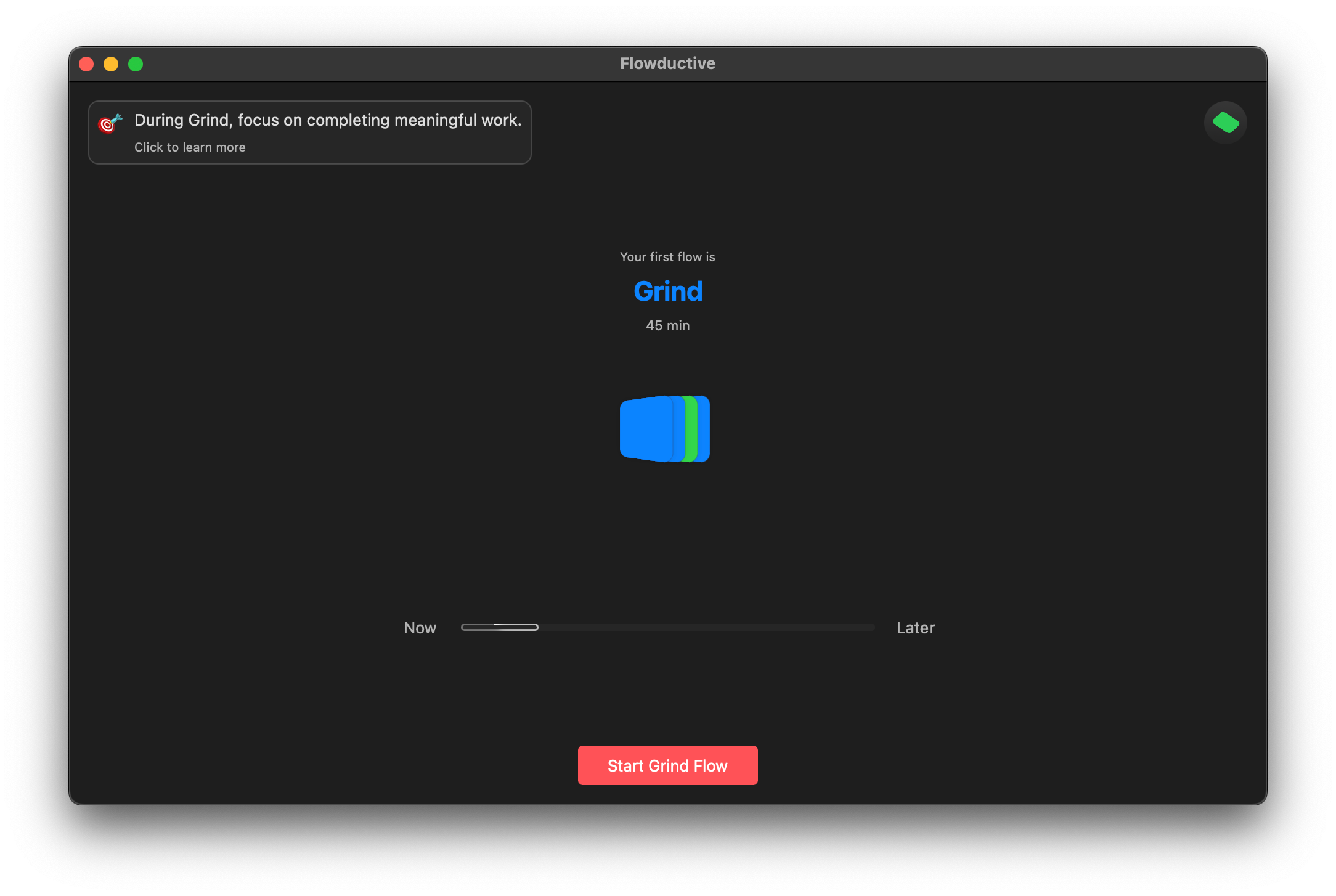Select the blue flow card stack graphic

coord(666,429)
